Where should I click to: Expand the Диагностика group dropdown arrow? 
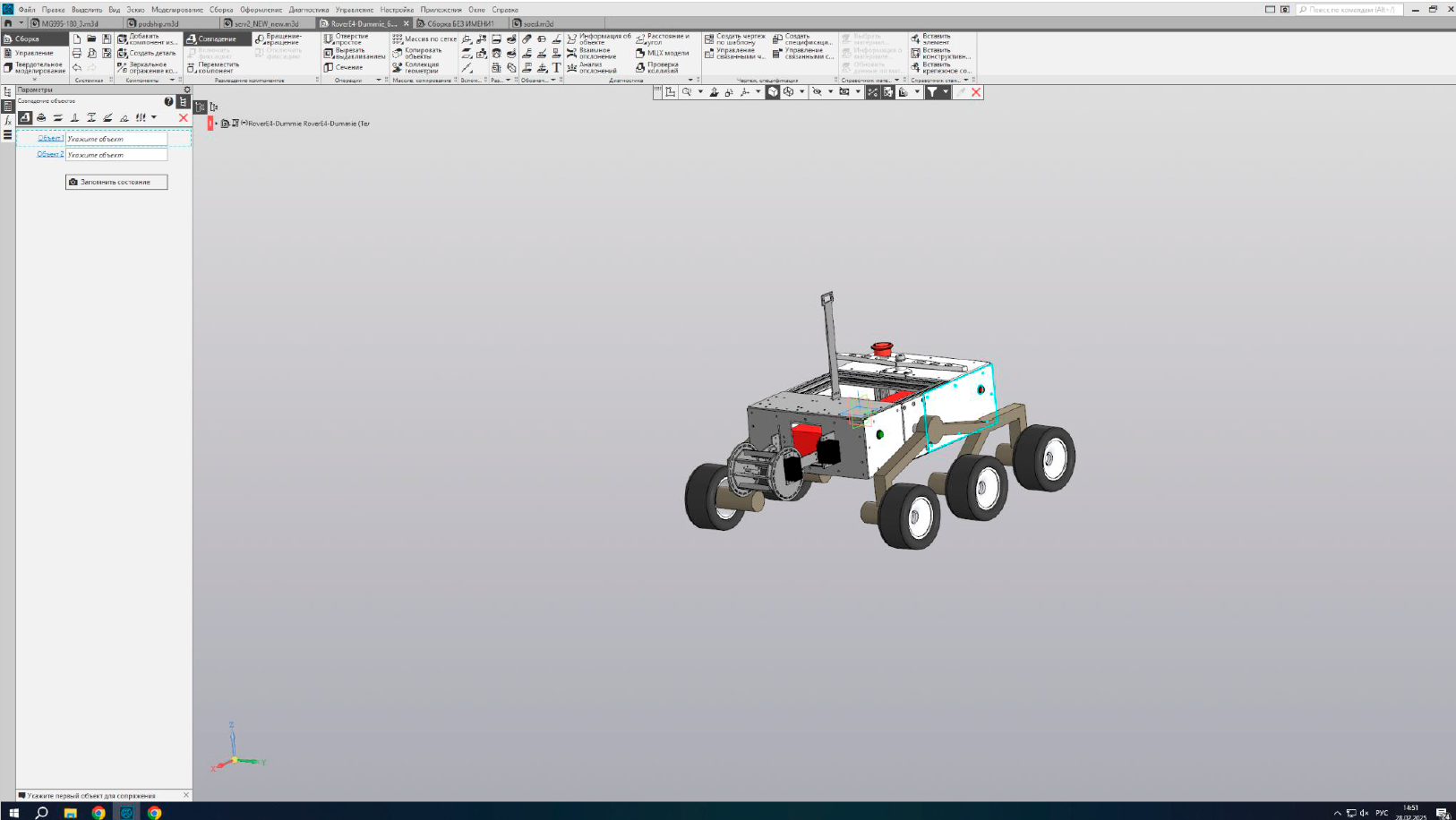click(690, 80)
